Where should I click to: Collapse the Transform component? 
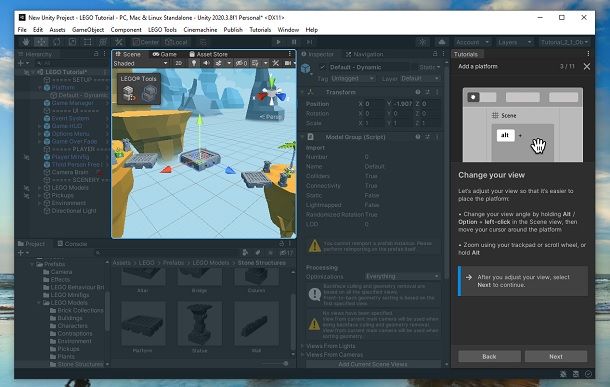(303, 92)
